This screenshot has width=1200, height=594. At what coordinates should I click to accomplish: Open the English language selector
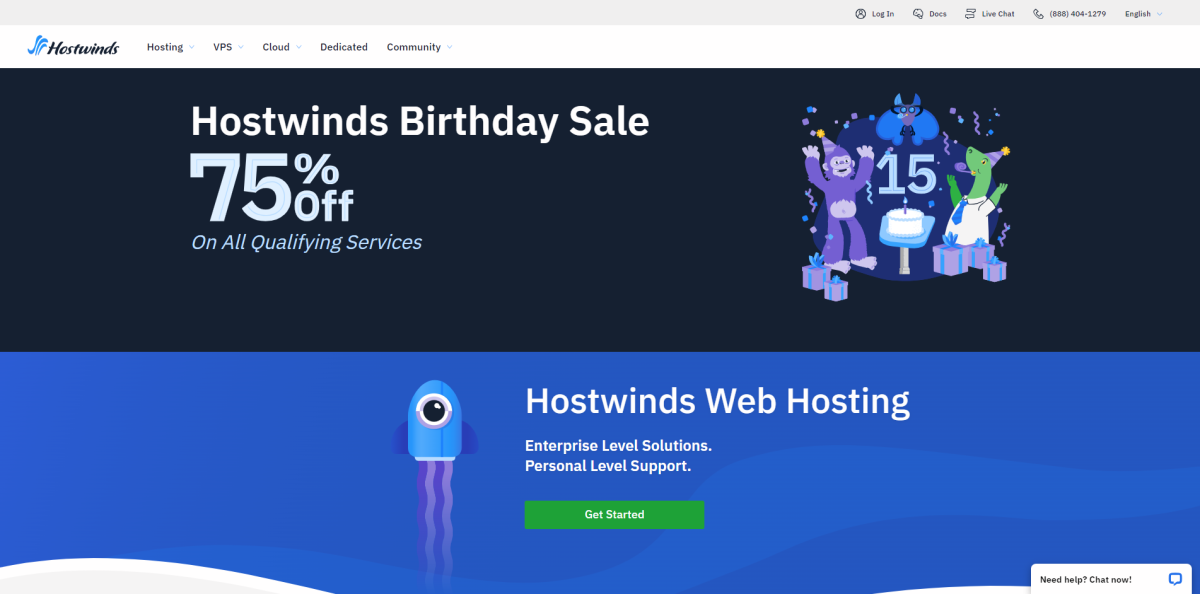coord(1144,14)
